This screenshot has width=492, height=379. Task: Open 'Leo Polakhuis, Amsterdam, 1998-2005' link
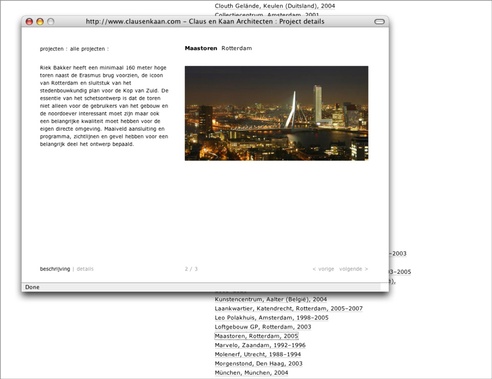coord(272,318)
